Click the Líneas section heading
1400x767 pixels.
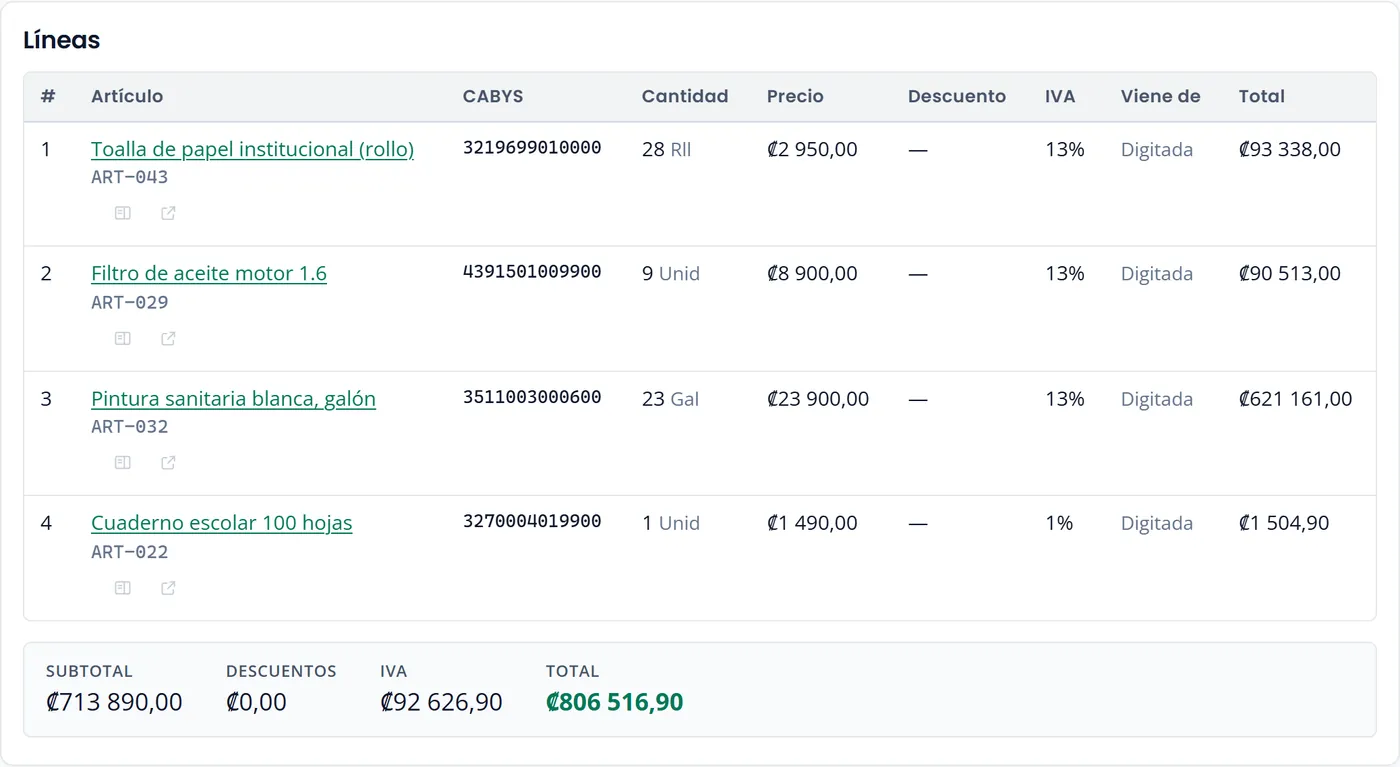[62, 40]
